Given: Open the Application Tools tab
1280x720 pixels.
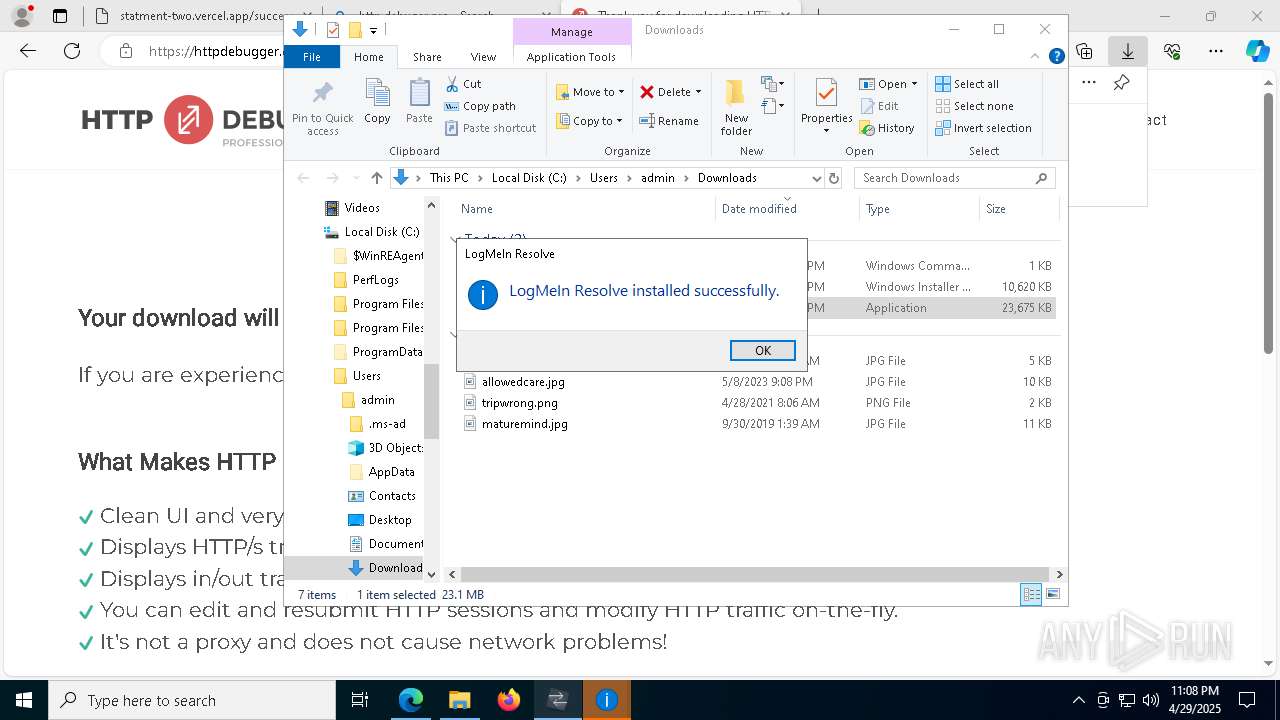Looking at the screenshot, I should [571, 57].
